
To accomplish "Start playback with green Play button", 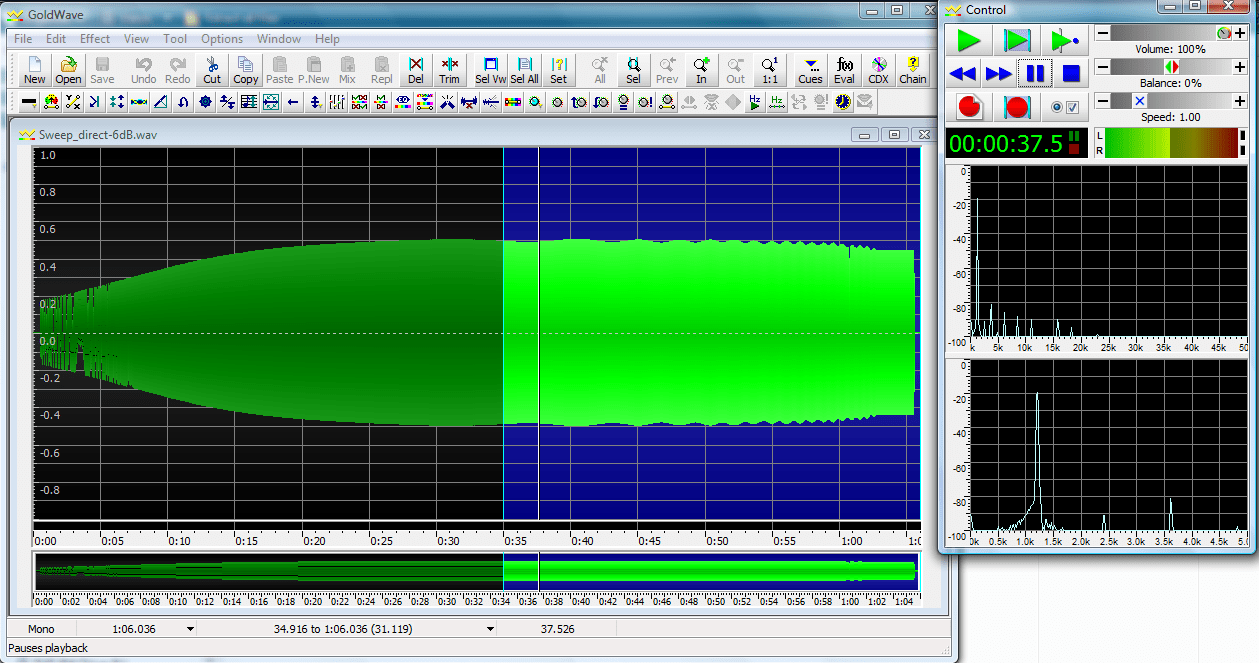I will point(969,41).
